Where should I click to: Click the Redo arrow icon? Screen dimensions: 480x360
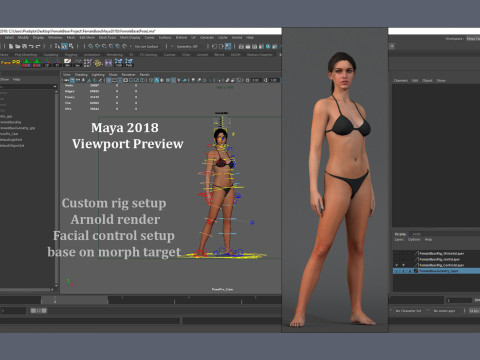point(38,46)
